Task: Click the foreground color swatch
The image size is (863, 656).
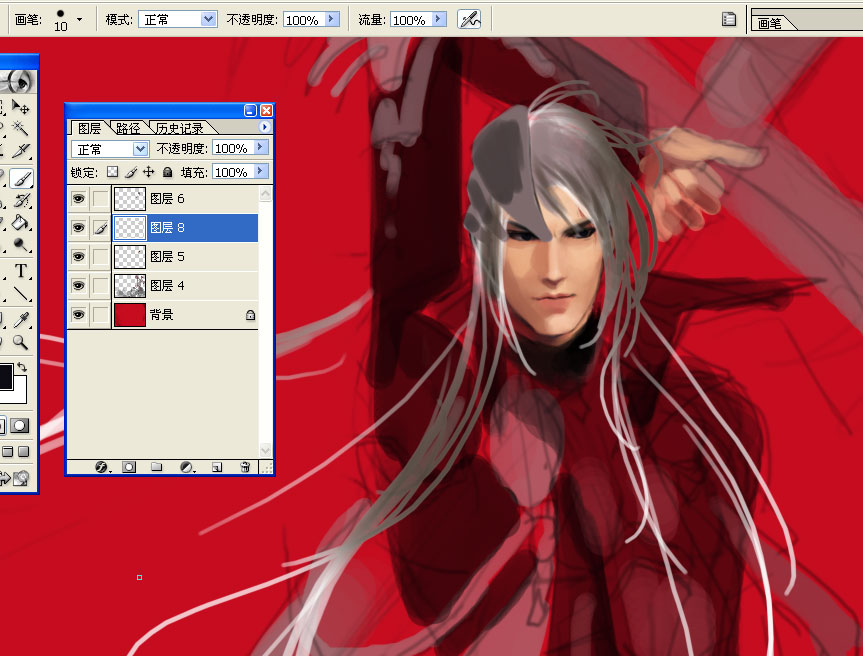Action: (x=6, y=376)
